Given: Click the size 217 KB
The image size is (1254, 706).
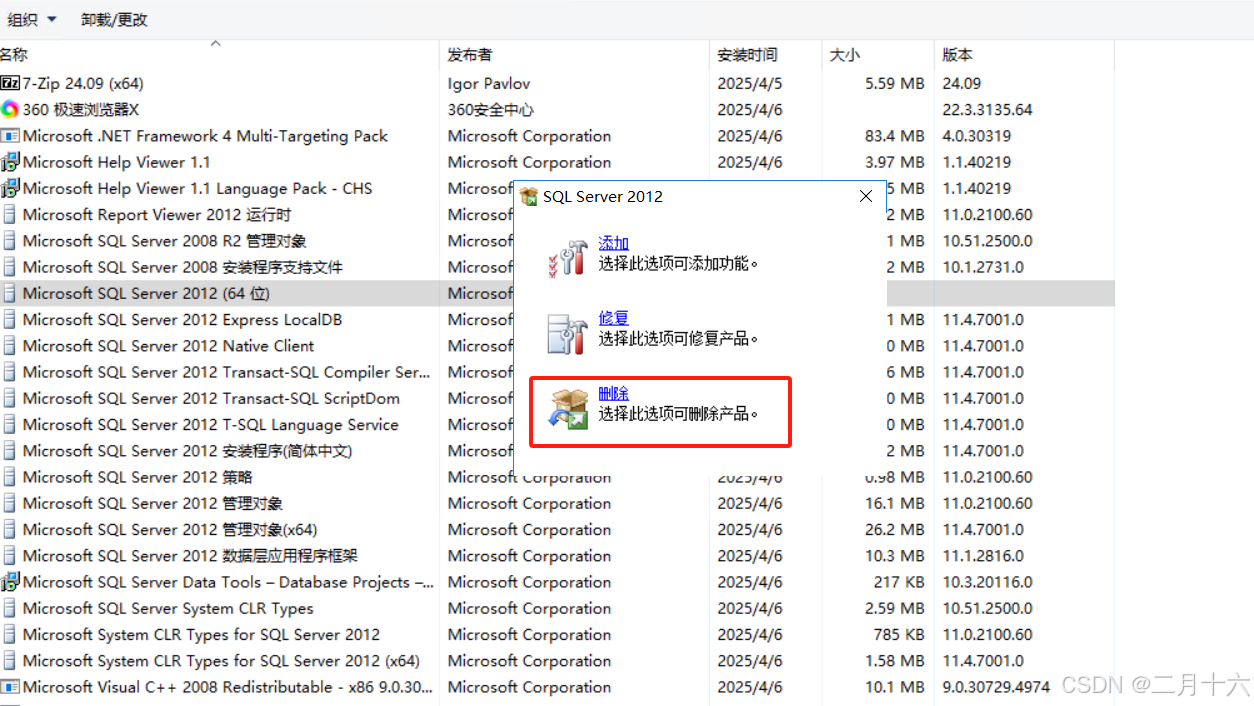Looking at the screenshot, I should [x=899, y=582].
